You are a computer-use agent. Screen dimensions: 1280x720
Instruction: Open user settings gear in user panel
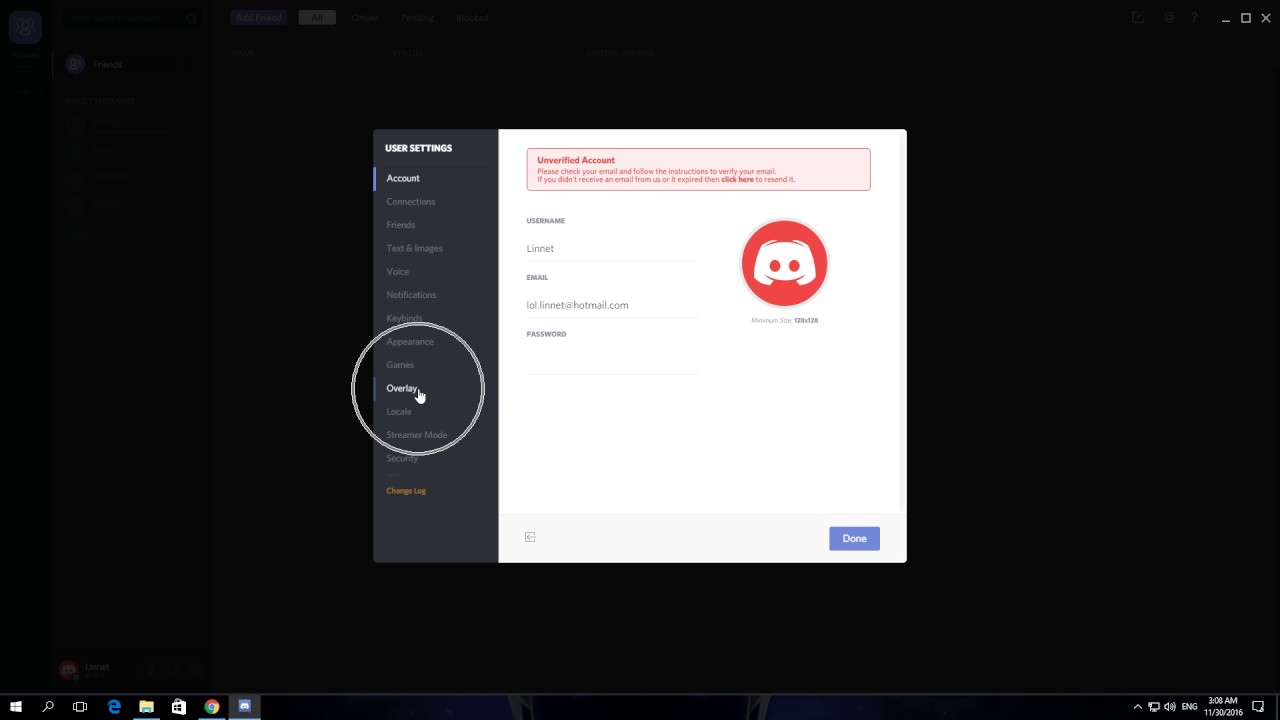[x=193, y=670]
